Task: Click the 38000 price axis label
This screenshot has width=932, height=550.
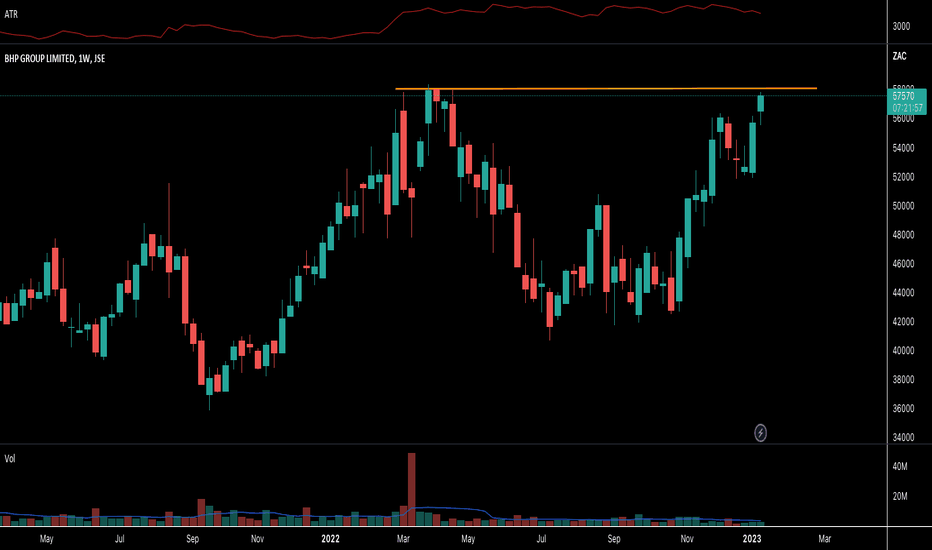Action: pos(903,379)
